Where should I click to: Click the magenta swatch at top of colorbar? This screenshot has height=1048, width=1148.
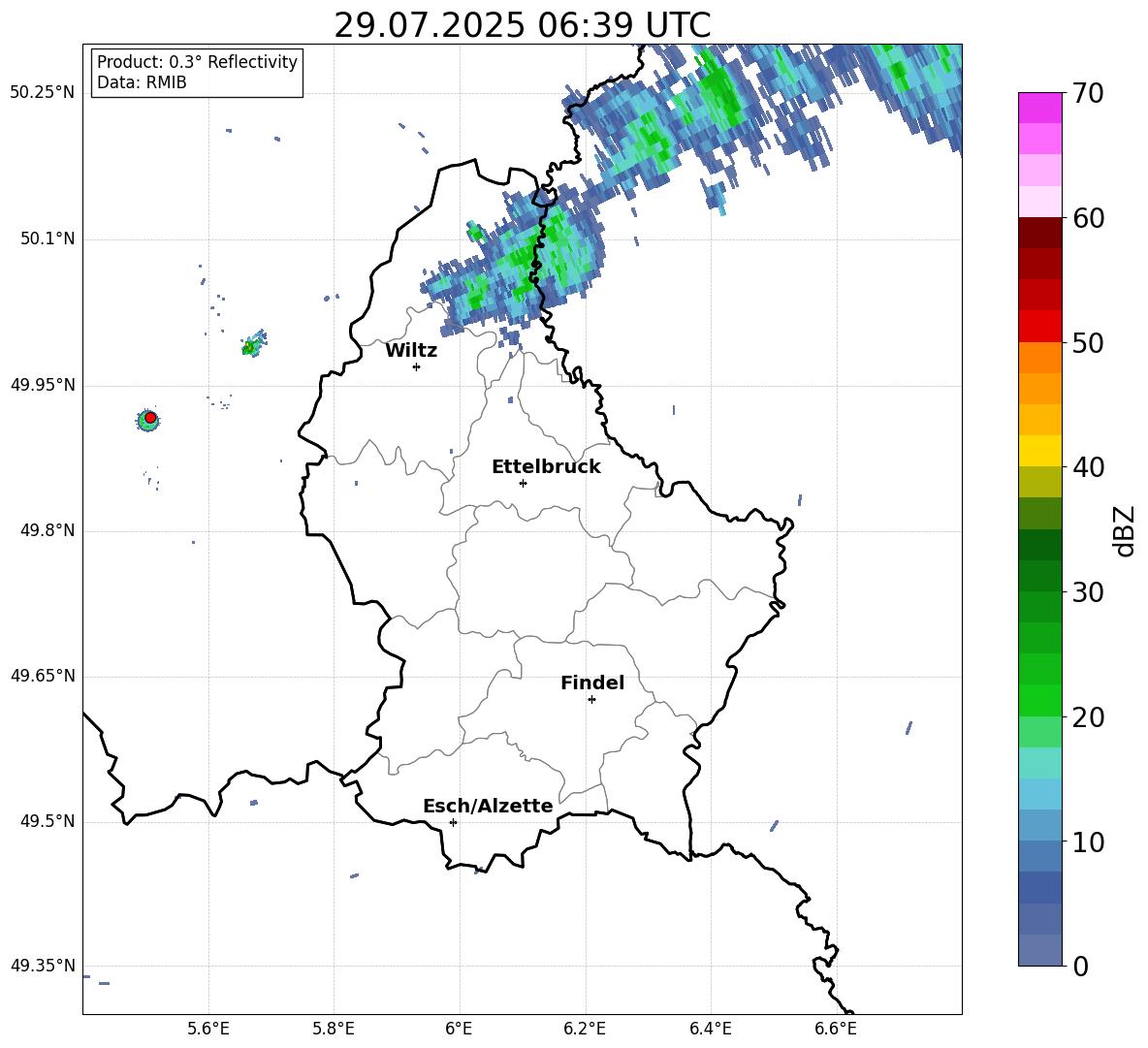click(x=1039, y=108)
